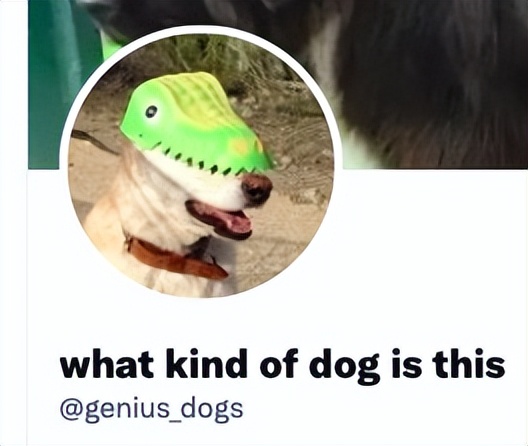This screenshot has width=528, height=446.
Task: Click the dog's open mouth and tongue
Action: point(220,219)
